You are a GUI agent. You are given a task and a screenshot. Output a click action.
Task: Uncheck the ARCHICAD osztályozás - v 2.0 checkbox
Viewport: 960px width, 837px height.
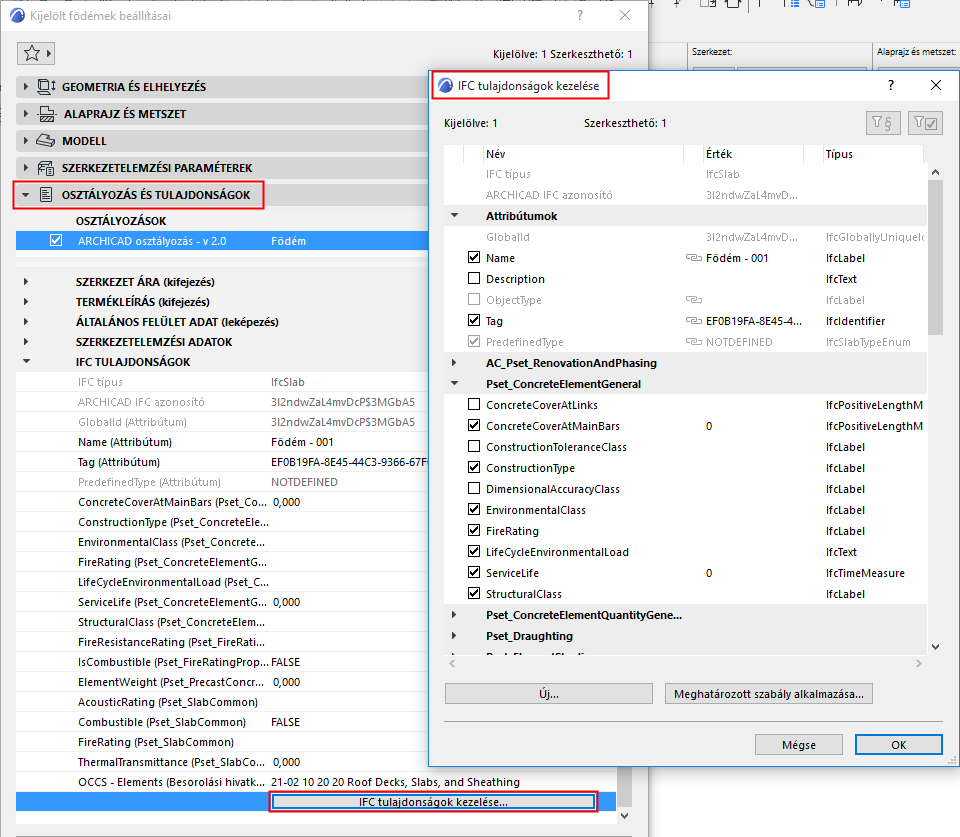[x=56, y=241]
